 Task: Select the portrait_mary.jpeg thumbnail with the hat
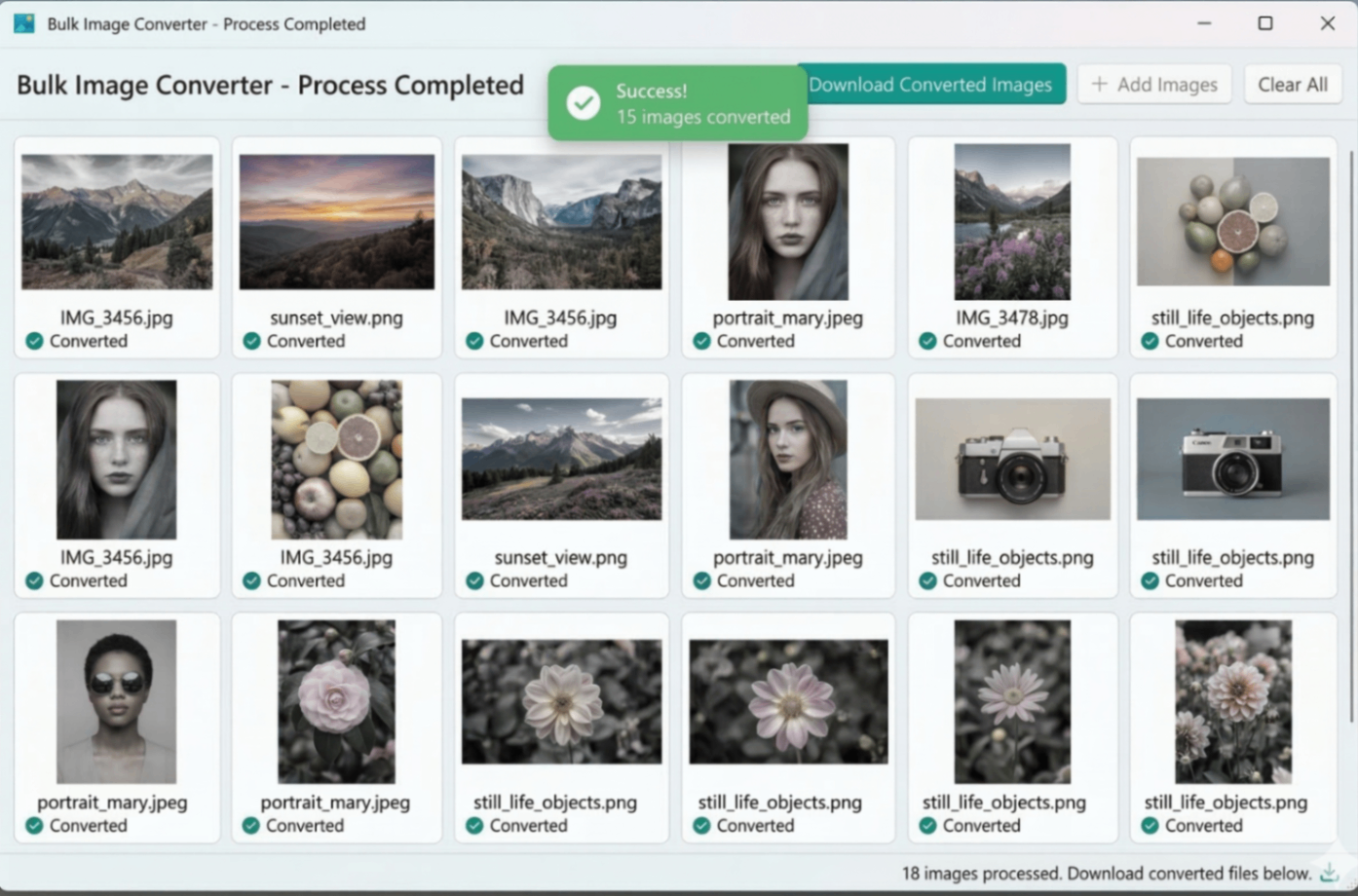point(787,458)
